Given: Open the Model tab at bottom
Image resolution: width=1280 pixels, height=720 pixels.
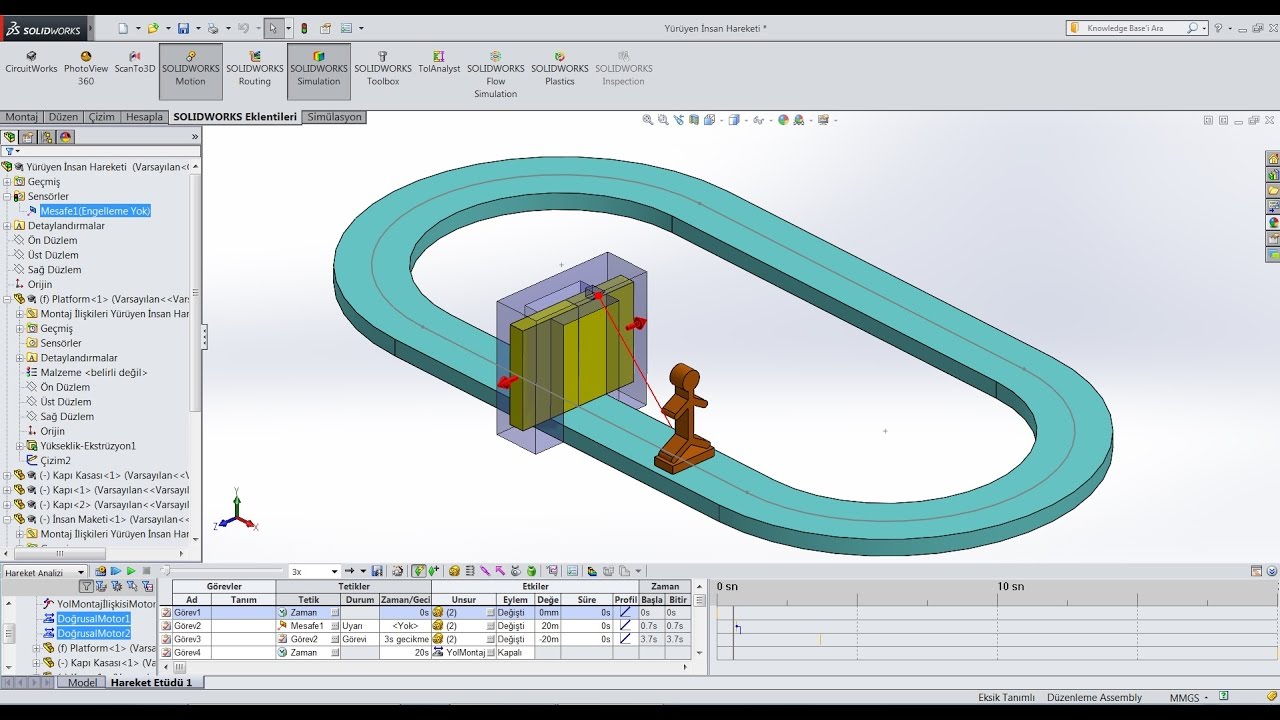Looking at the screenshot, I should (83, 683).
